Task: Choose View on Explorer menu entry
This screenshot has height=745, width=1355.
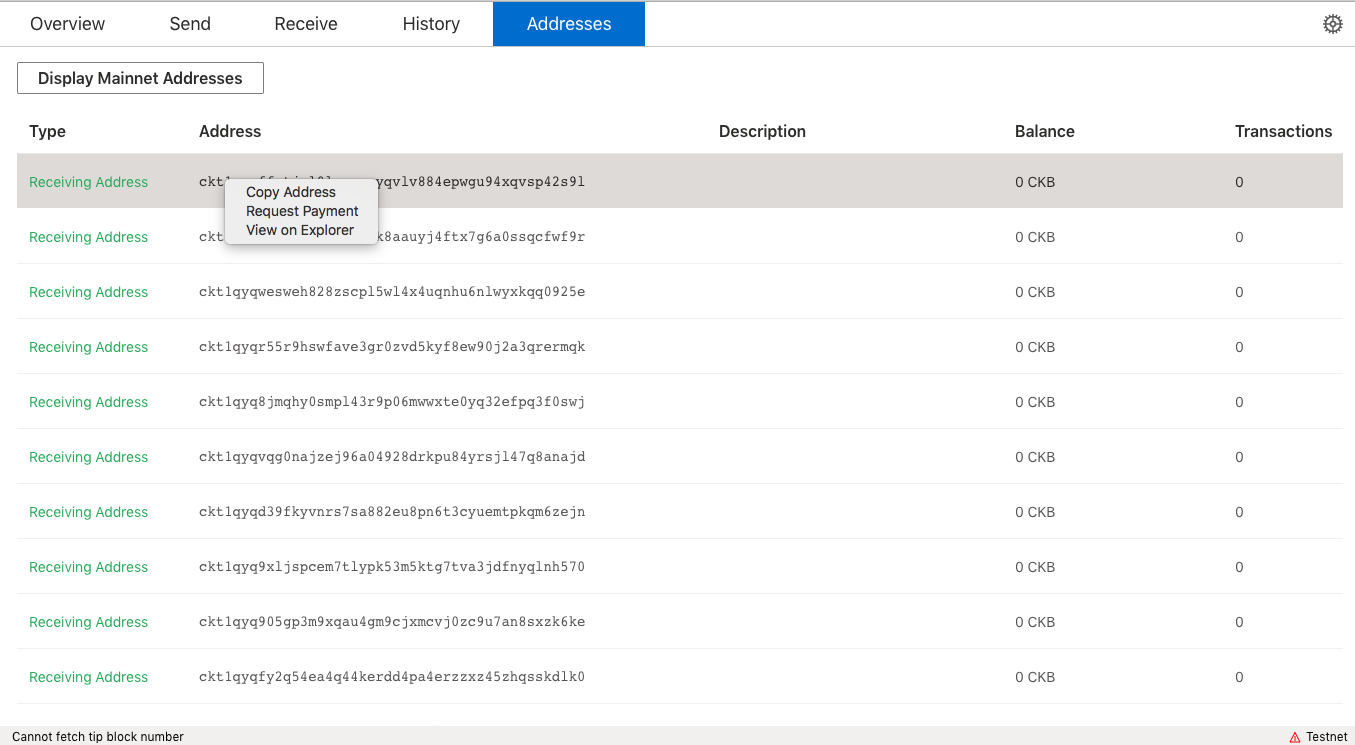Action: point(300,230)
